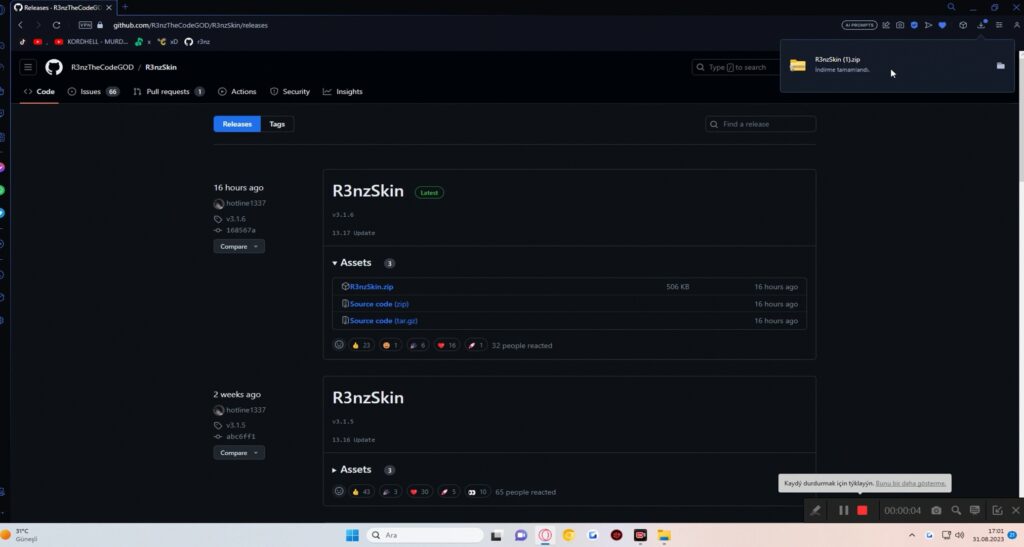The height and width of the screenshot is (547, 1024).
Task: Open the r3nz GitHub bookmark
Action: (197, 42)
